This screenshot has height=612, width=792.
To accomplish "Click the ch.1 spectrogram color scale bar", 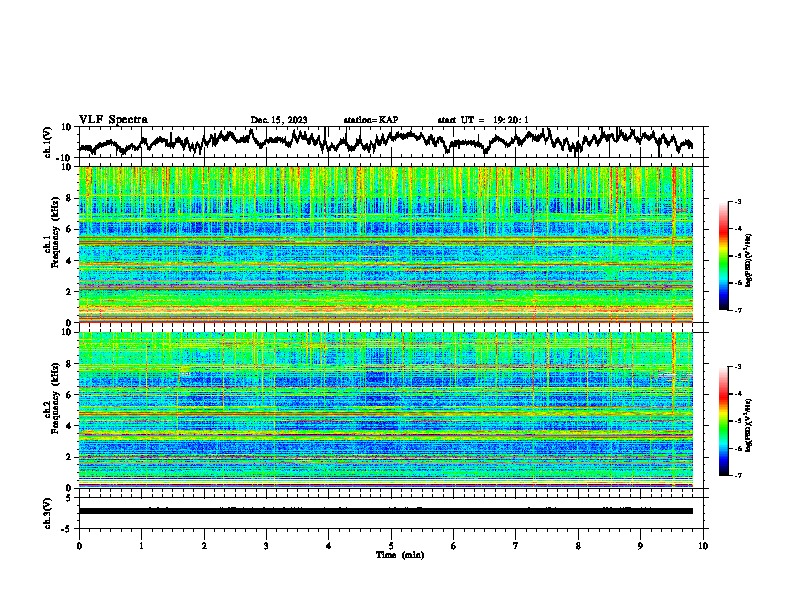I will (723, 255).
